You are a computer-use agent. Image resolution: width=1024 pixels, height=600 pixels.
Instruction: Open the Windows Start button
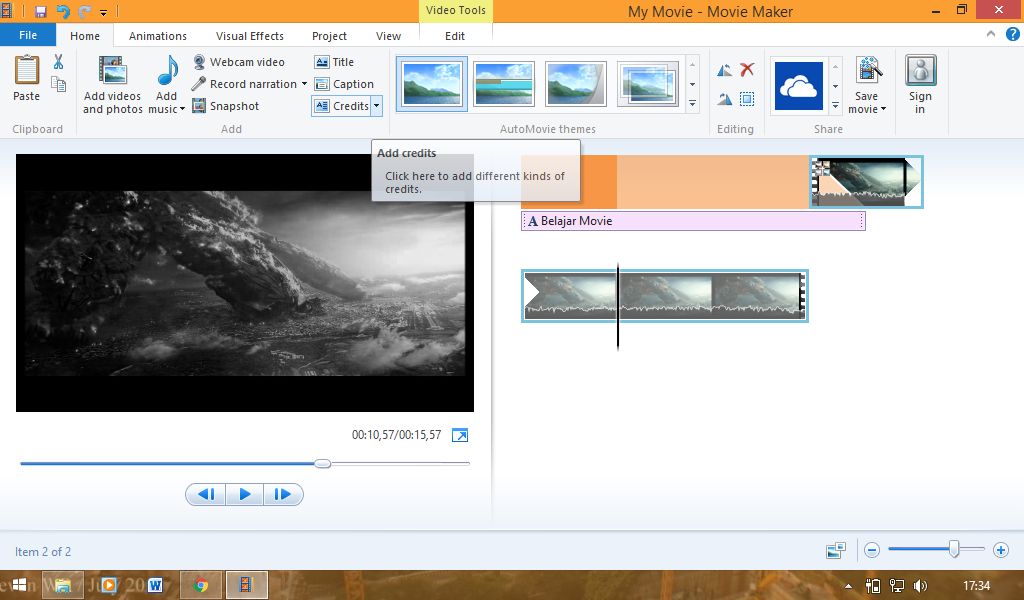(x=20, y=585)
